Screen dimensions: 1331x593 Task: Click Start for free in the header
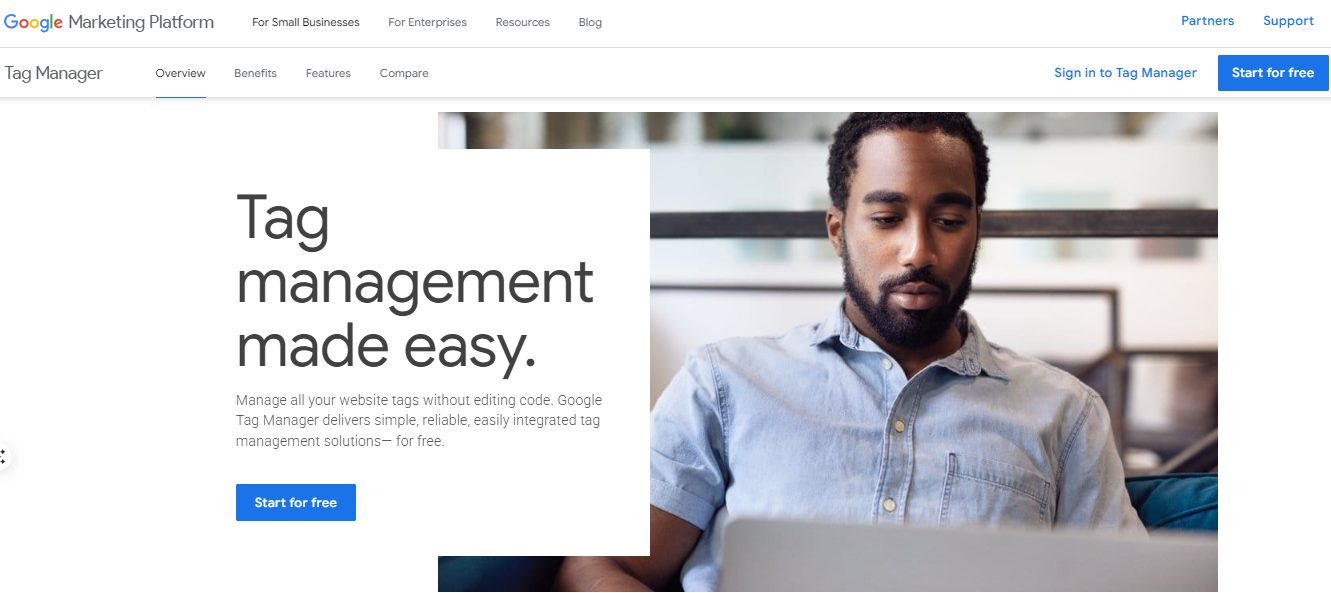[x=1273, y=73]
